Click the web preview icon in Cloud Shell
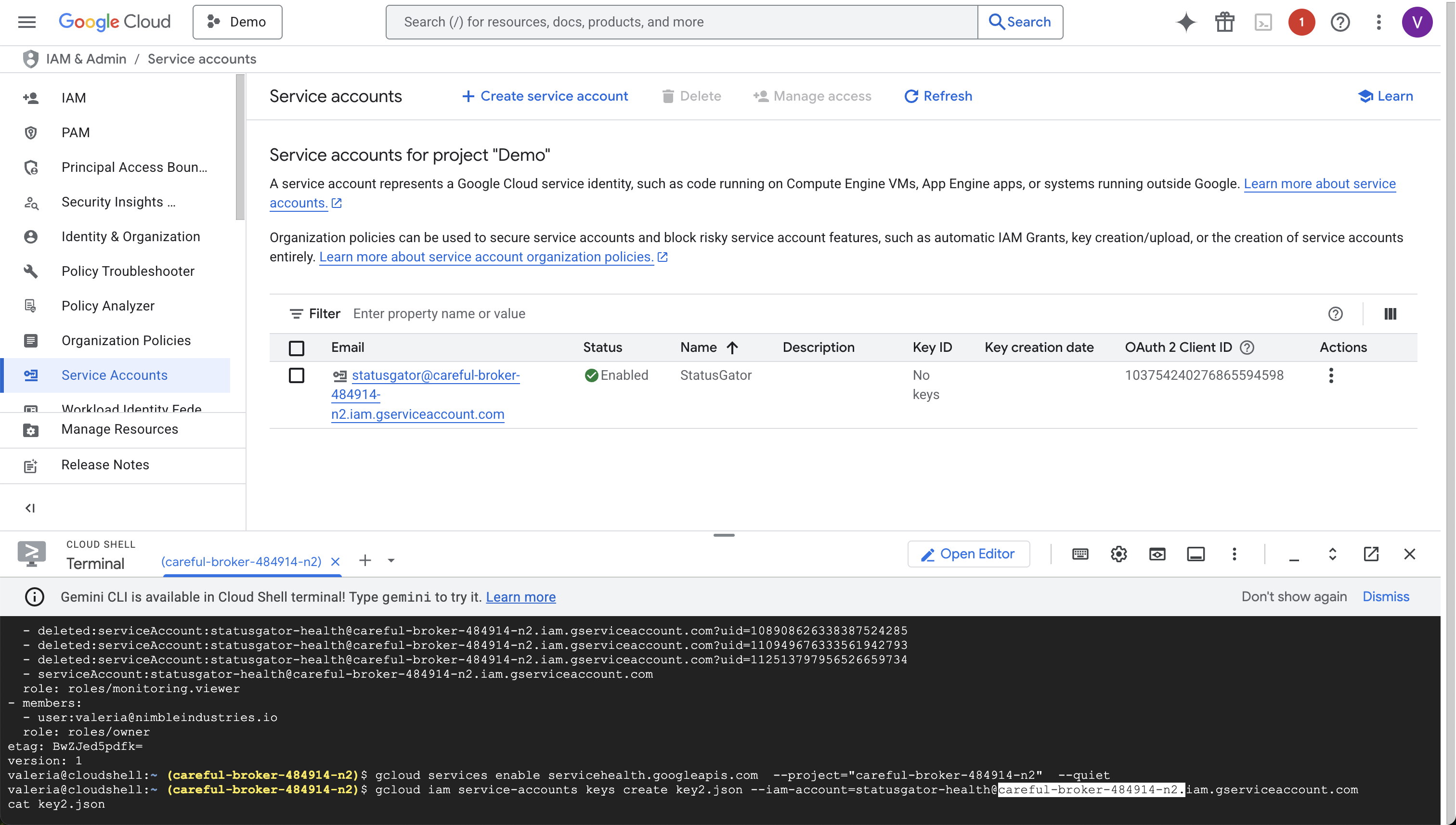The image size is (1456, 825). coord(1157,554)
